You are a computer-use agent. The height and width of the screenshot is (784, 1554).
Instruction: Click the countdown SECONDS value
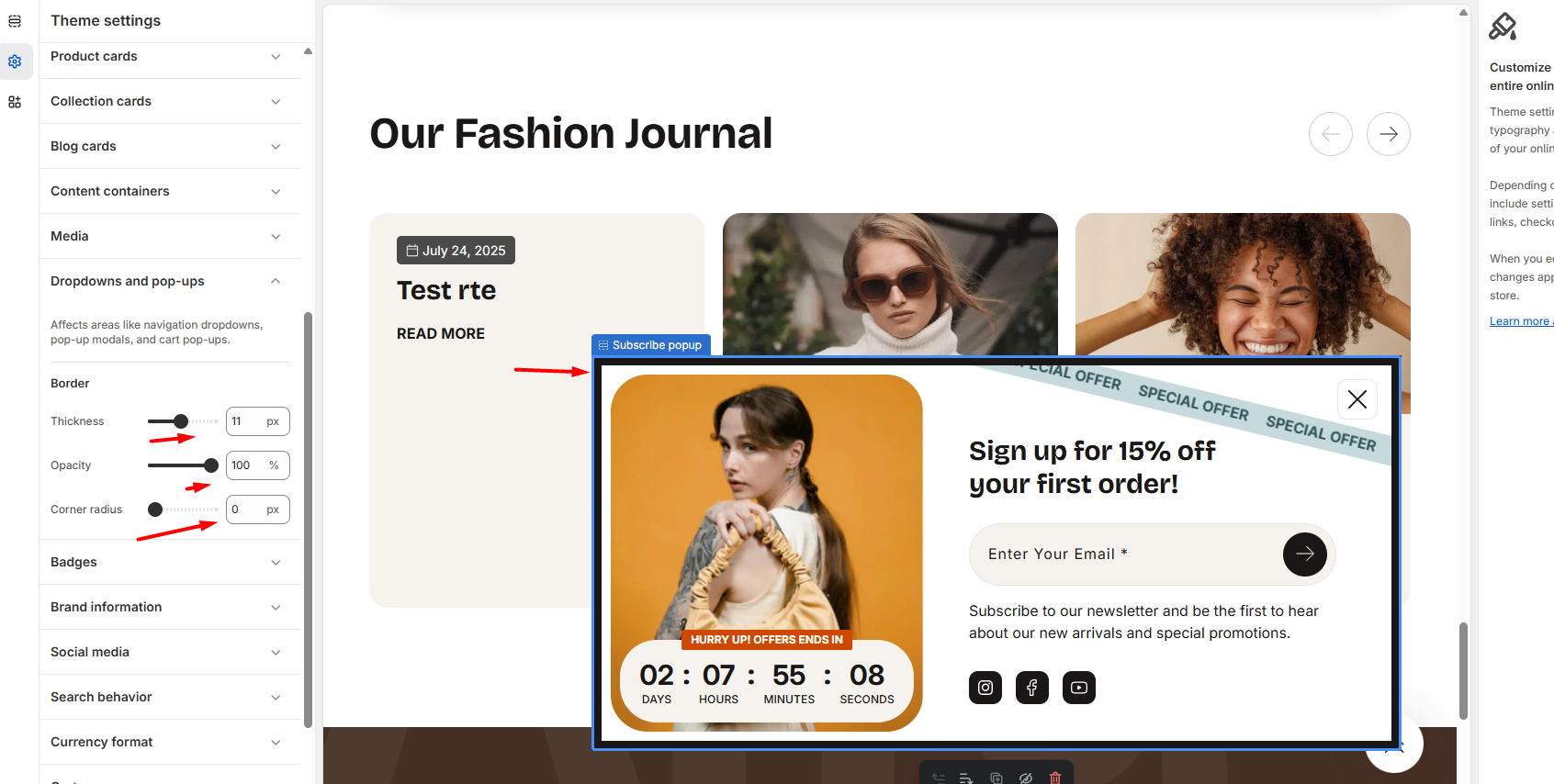867,676
